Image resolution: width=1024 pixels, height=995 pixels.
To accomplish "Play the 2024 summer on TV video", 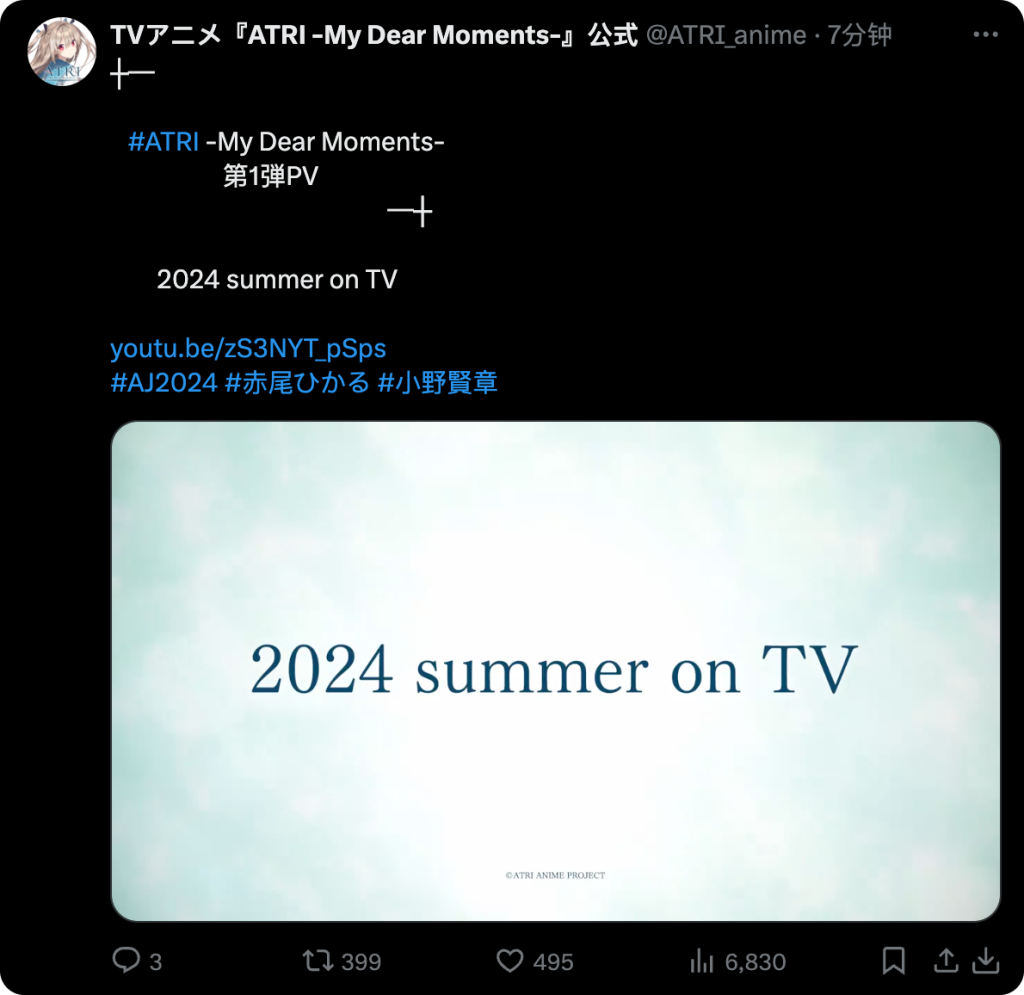I will (x=556, y=671).
